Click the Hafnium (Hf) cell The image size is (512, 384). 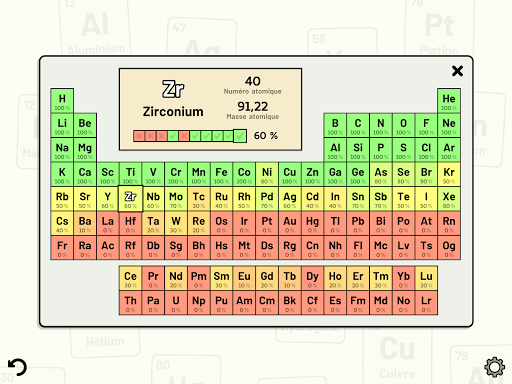coord(130,223)
